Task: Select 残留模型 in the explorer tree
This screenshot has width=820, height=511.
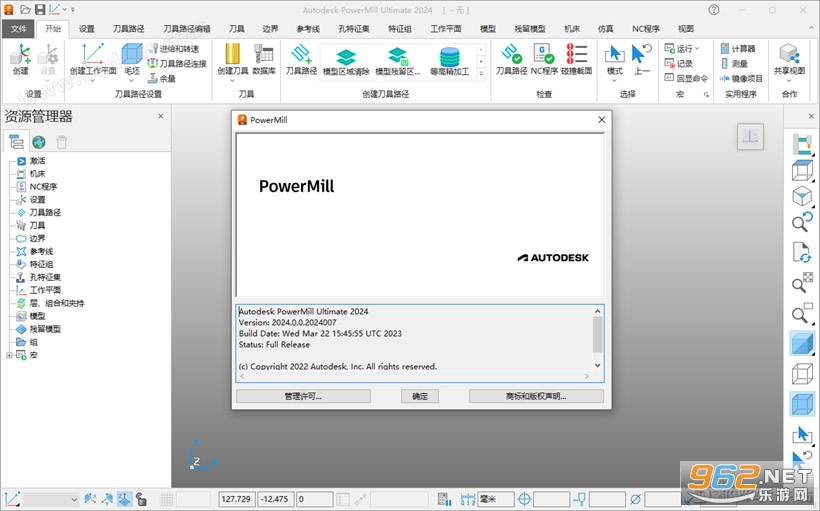Action: (45, 329)
